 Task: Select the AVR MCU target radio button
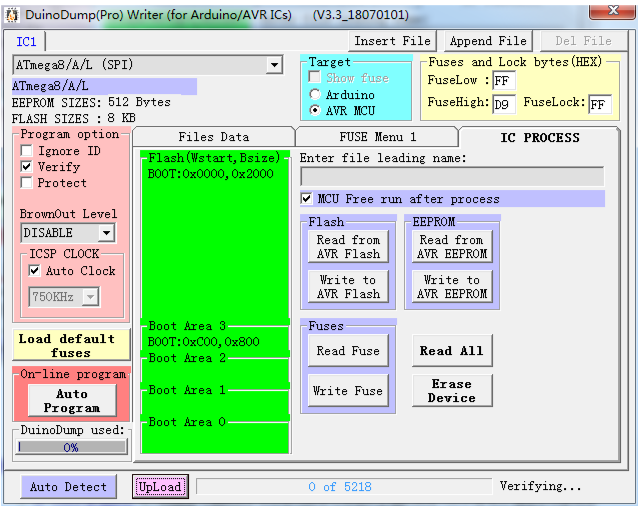click(314, 111)
